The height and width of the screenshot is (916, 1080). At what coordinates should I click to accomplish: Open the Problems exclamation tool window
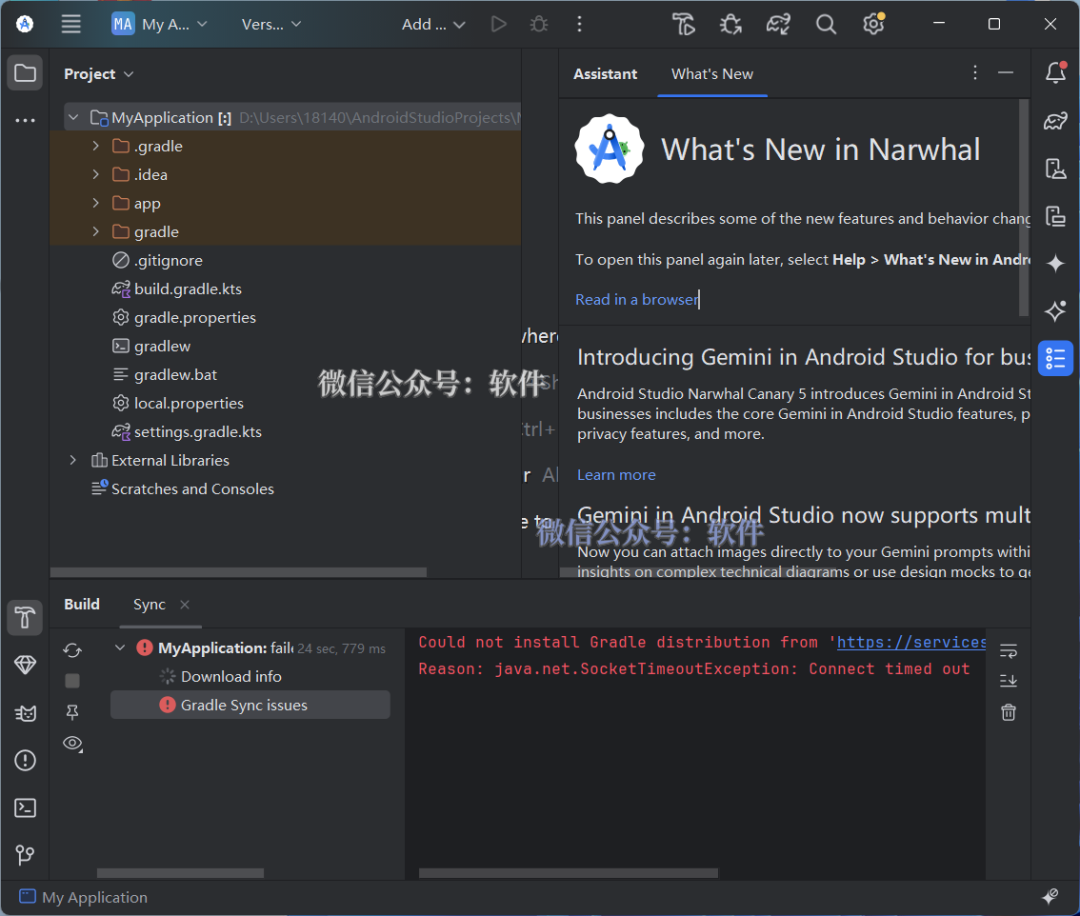pos(25,760)
